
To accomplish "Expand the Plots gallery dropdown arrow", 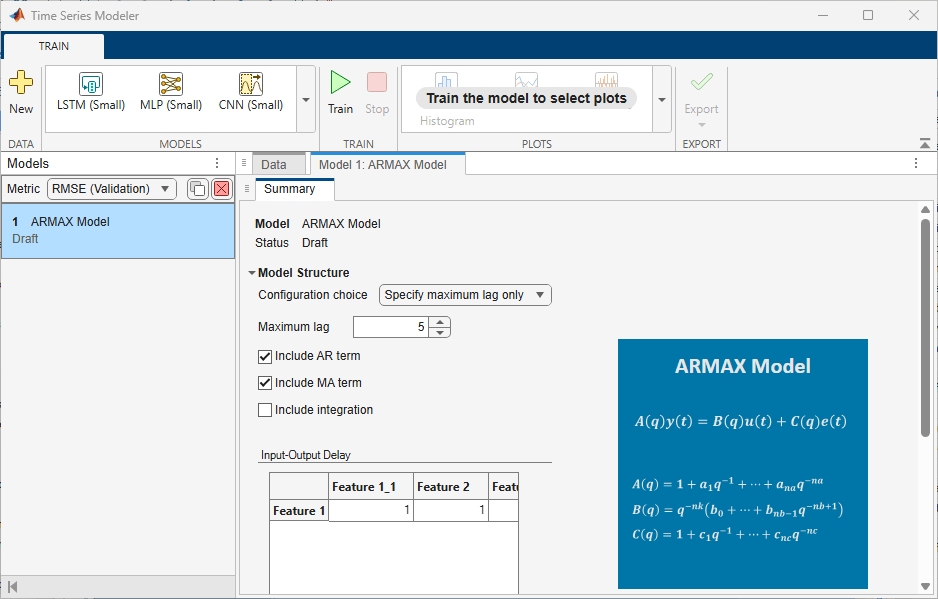I will 662,99.
